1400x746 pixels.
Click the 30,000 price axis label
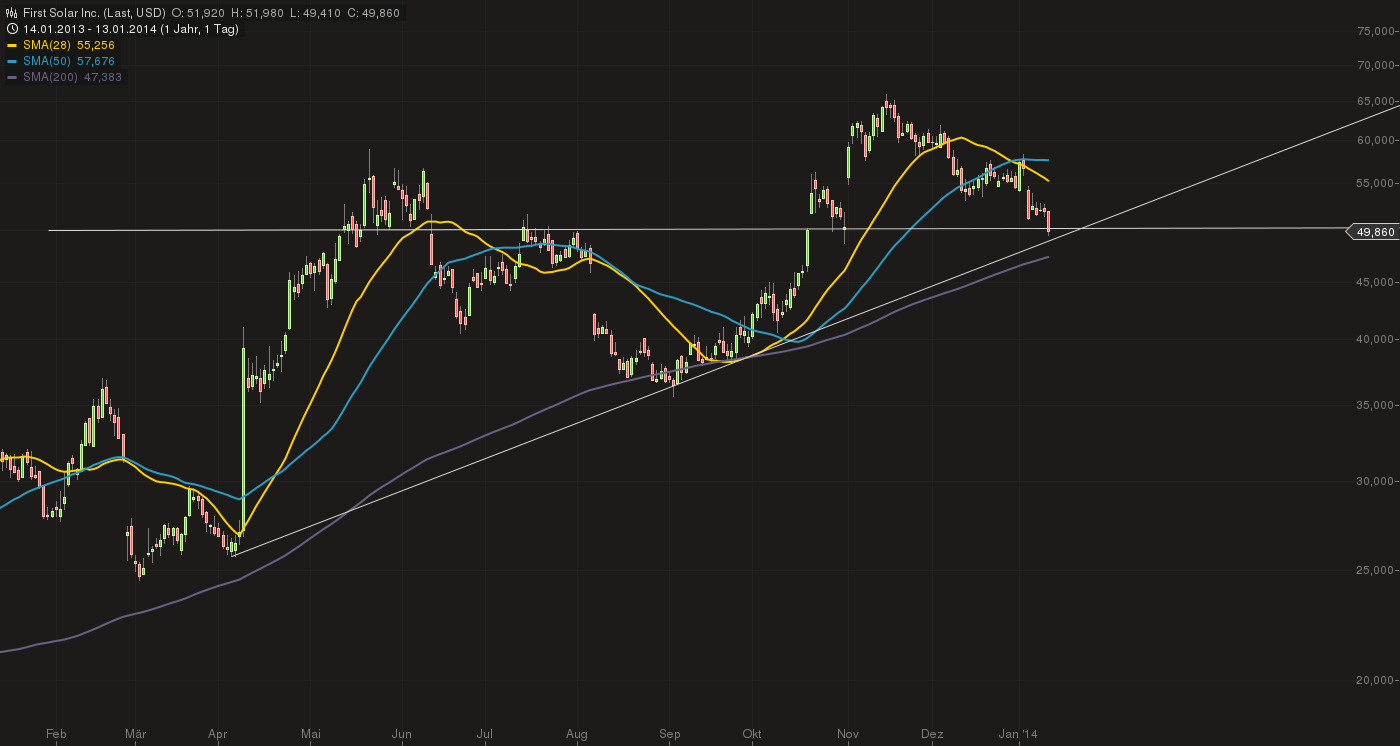coord(1376,481)
